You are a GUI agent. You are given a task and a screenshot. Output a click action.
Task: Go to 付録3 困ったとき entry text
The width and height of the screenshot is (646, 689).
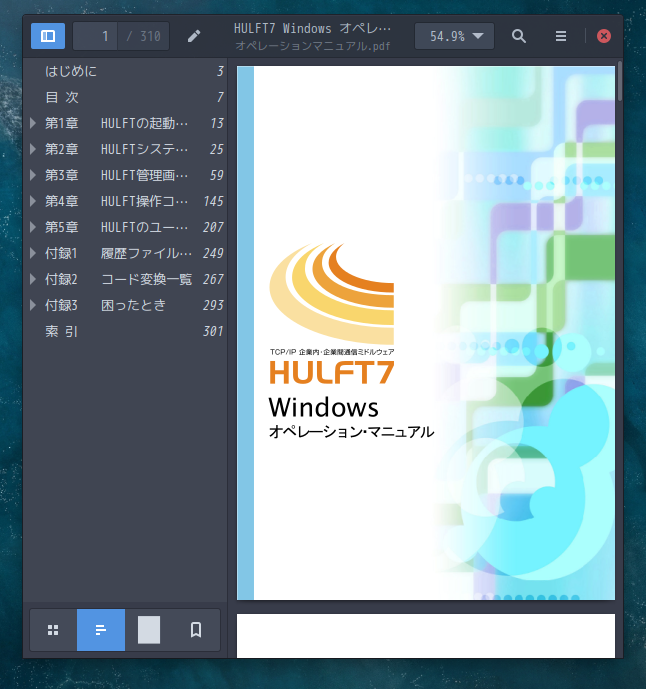click(x=105, y=305)
